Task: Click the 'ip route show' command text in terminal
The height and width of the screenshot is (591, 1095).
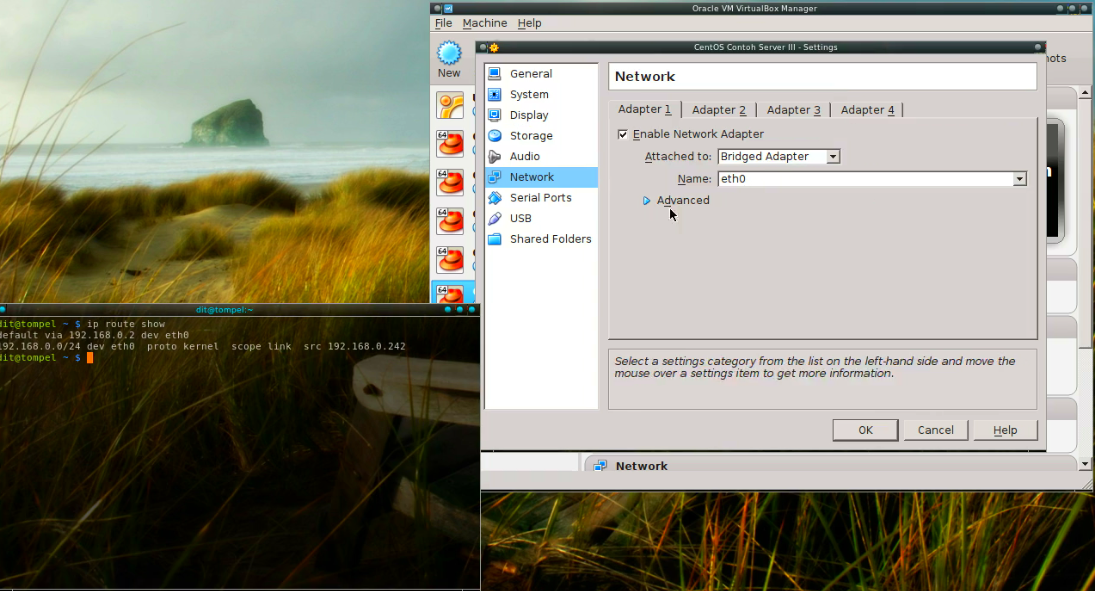Action: [x=126, y=324]
